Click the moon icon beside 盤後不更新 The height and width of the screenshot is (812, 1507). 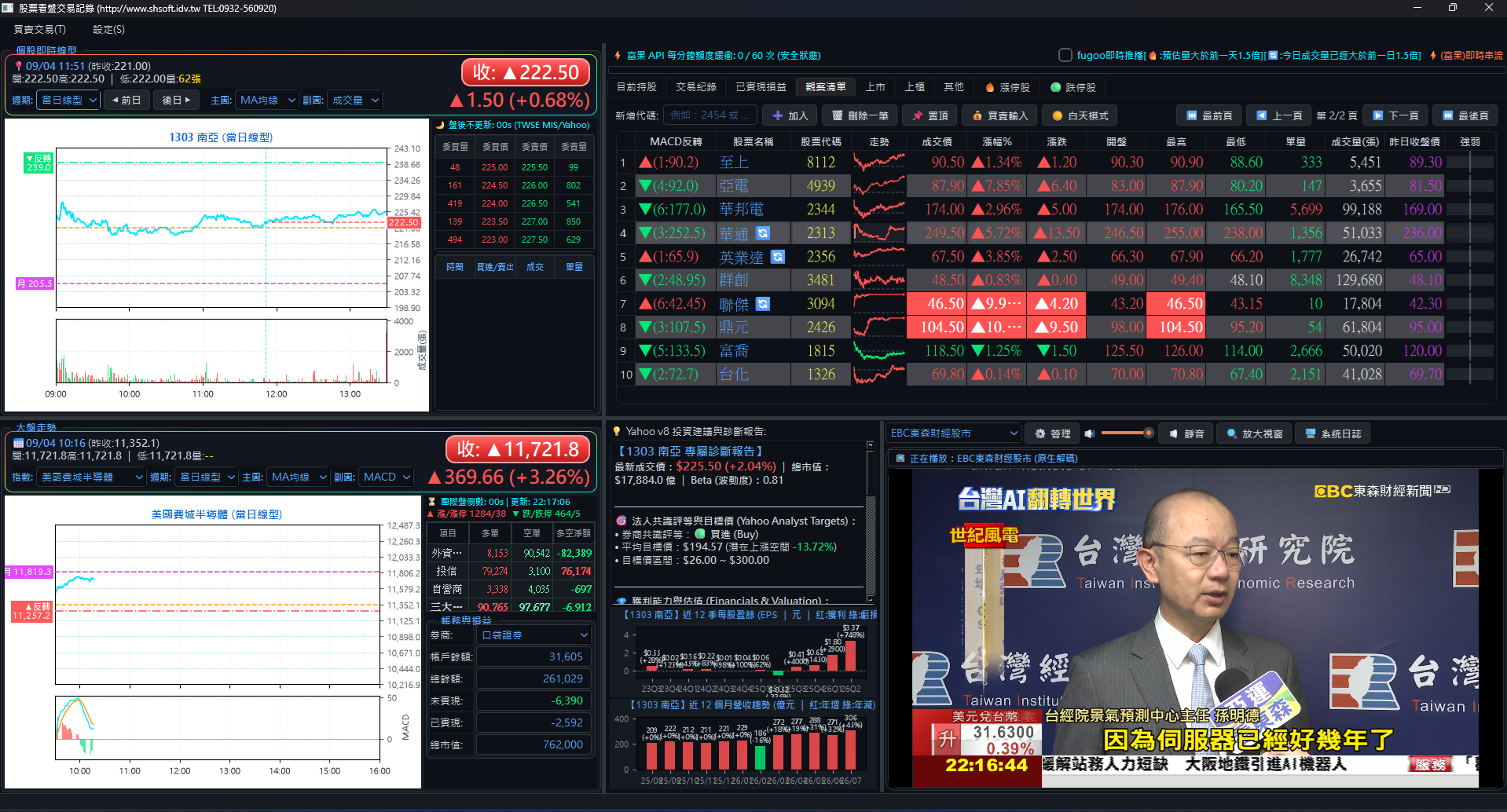tap(441, 125)
